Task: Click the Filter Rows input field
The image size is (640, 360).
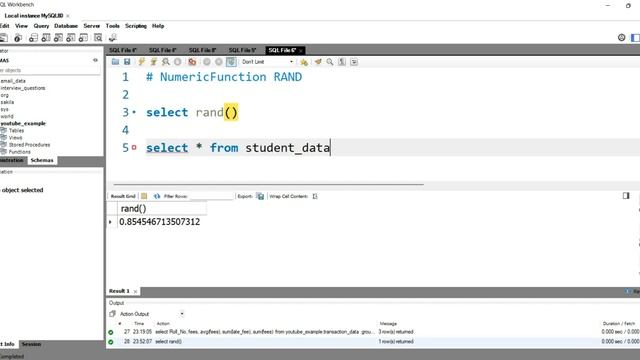Action: 211,196
